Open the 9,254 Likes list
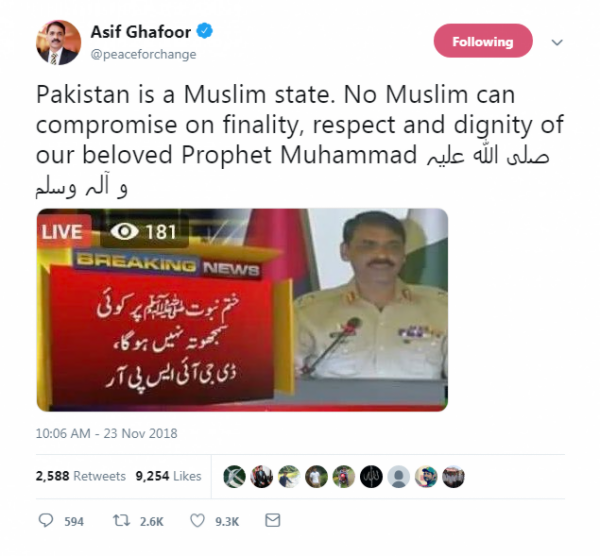The image size is (600, 556). pos(168,476)
